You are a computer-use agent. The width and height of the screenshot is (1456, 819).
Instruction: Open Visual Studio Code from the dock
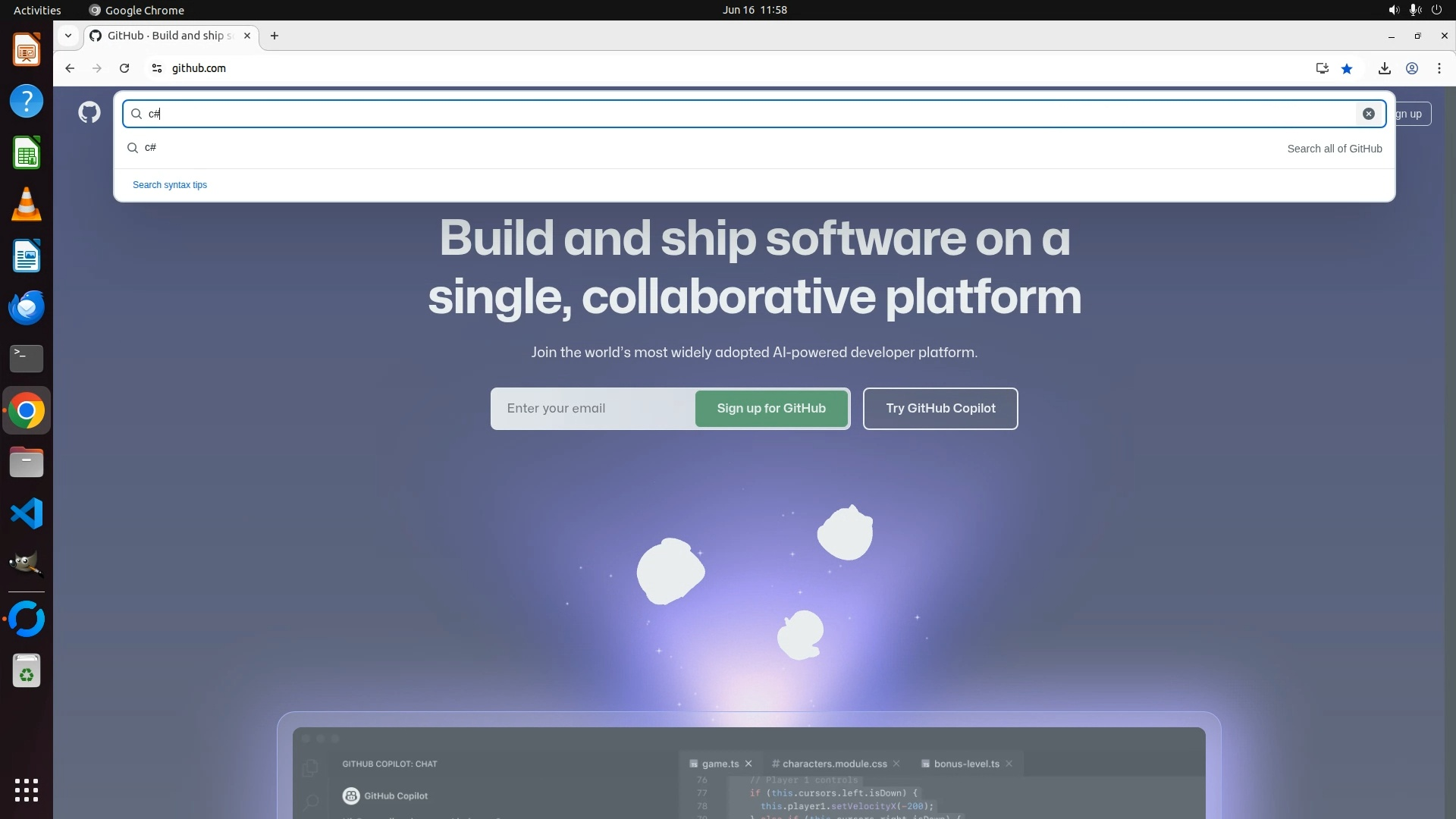(x=27, y=514)
